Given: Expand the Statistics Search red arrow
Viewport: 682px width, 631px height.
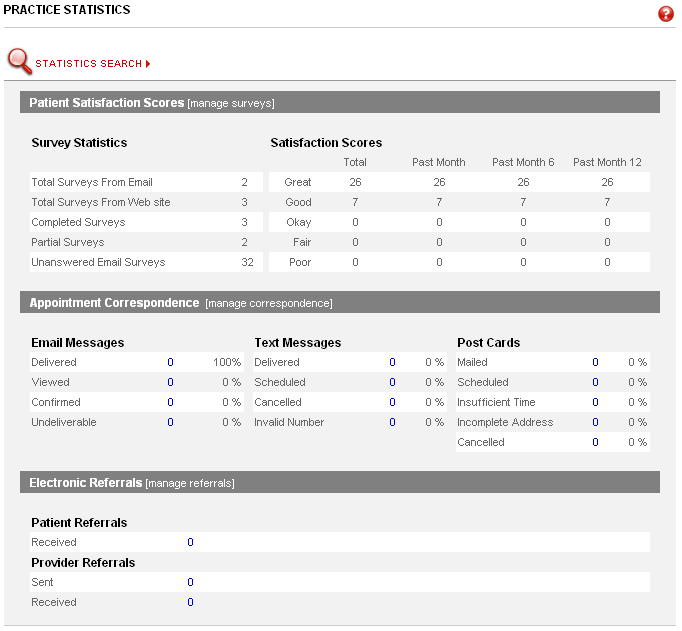Looking at the screenshot, I should (148, 64).
